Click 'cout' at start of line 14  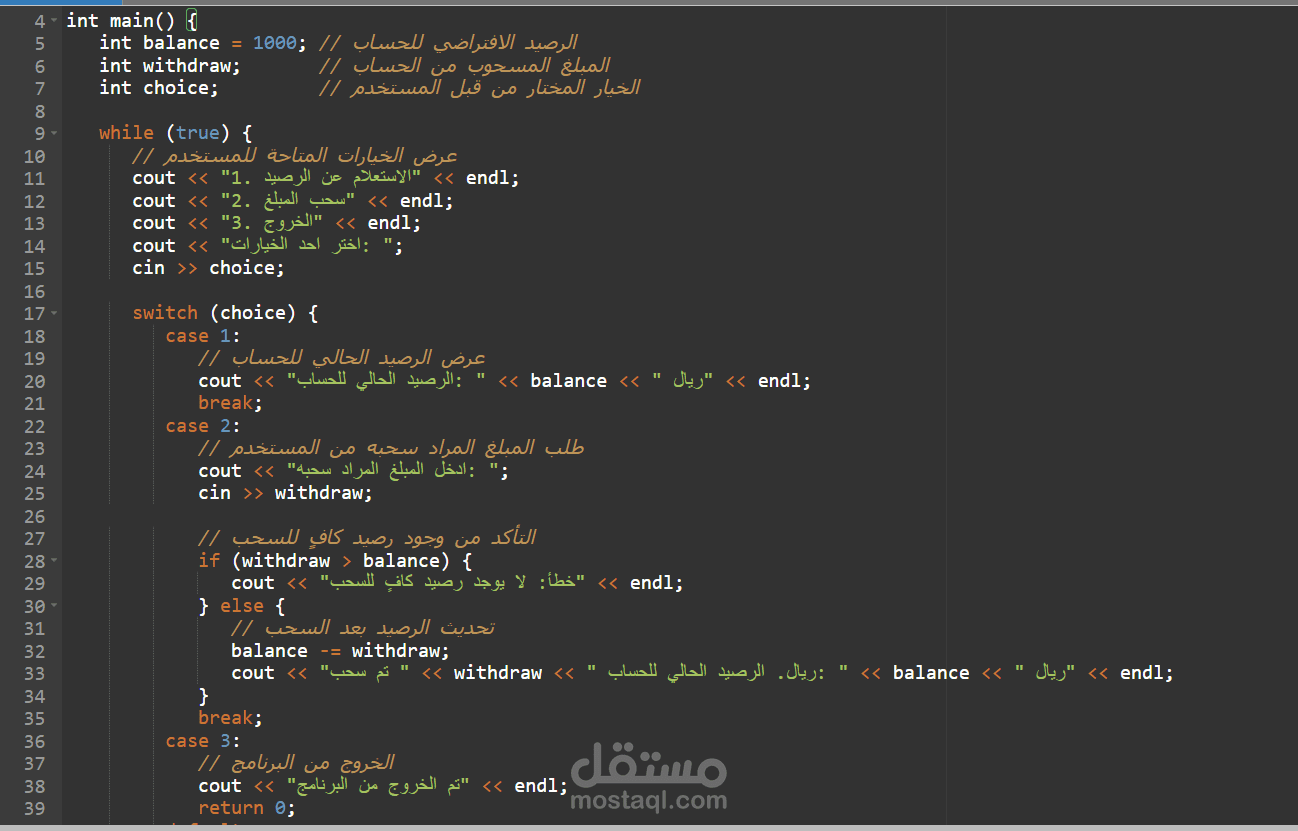click(x=154, y=246)
